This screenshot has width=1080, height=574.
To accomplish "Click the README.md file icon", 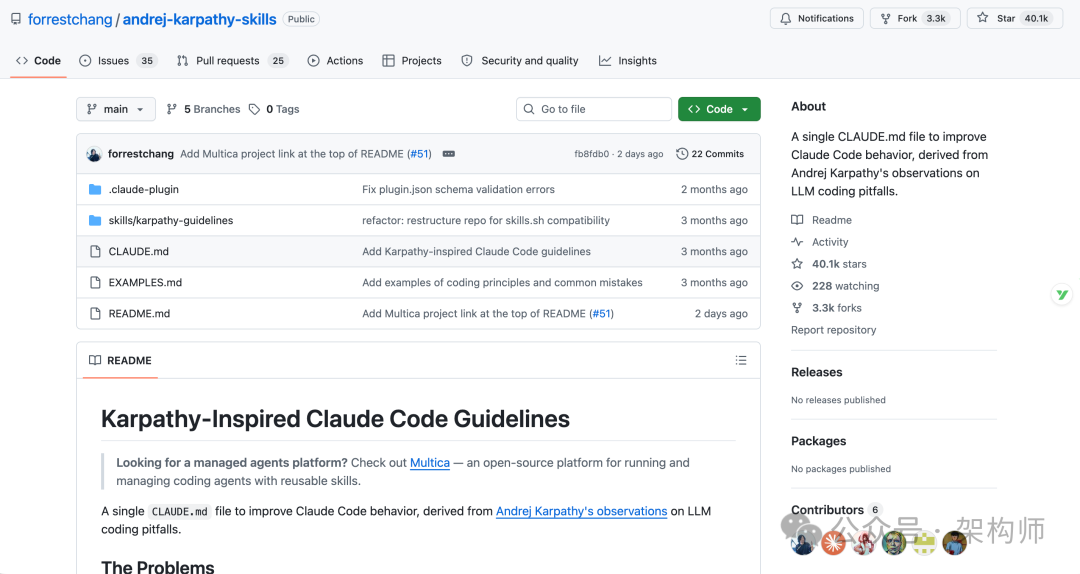I will point(96,314).
